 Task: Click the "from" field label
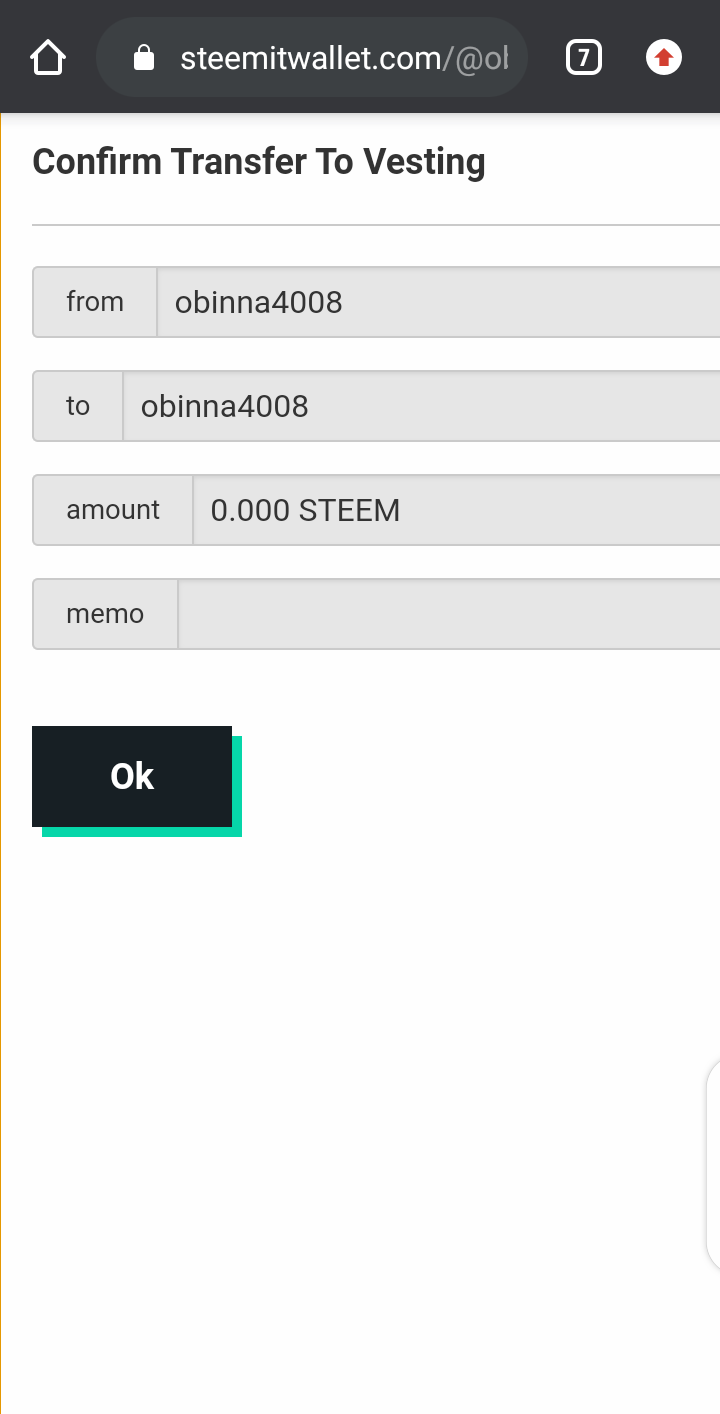(x=95, y=302)
